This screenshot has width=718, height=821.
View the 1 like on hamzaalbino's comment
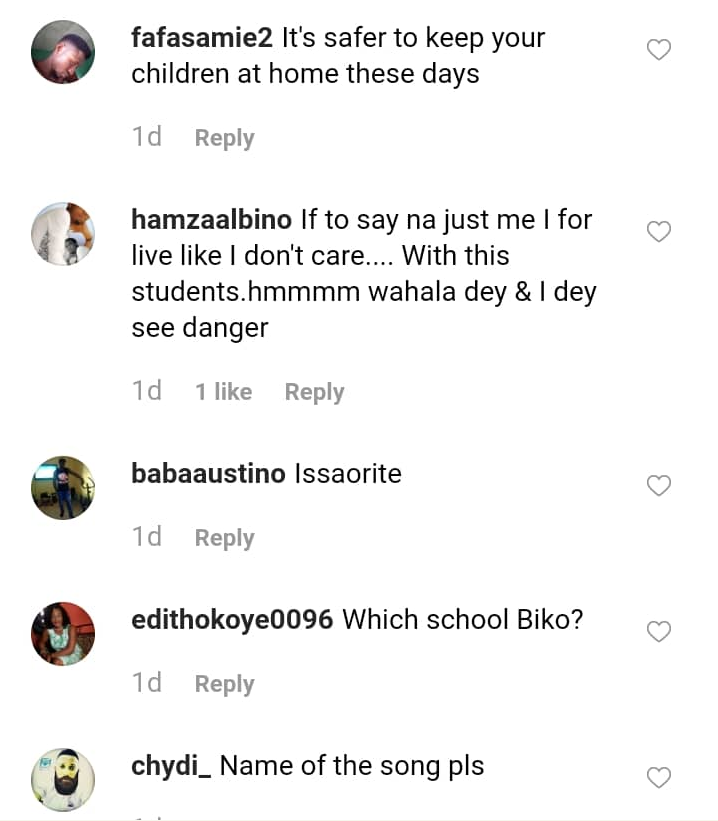point(223,392)
